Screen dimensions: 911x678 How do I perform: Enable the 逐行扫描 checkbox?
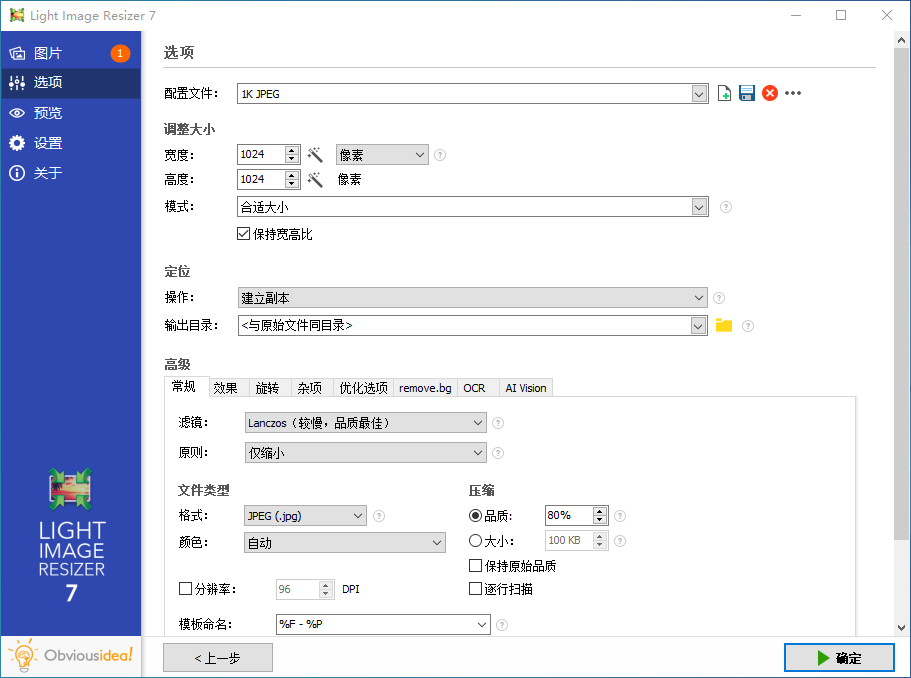[x=475, y=589]
